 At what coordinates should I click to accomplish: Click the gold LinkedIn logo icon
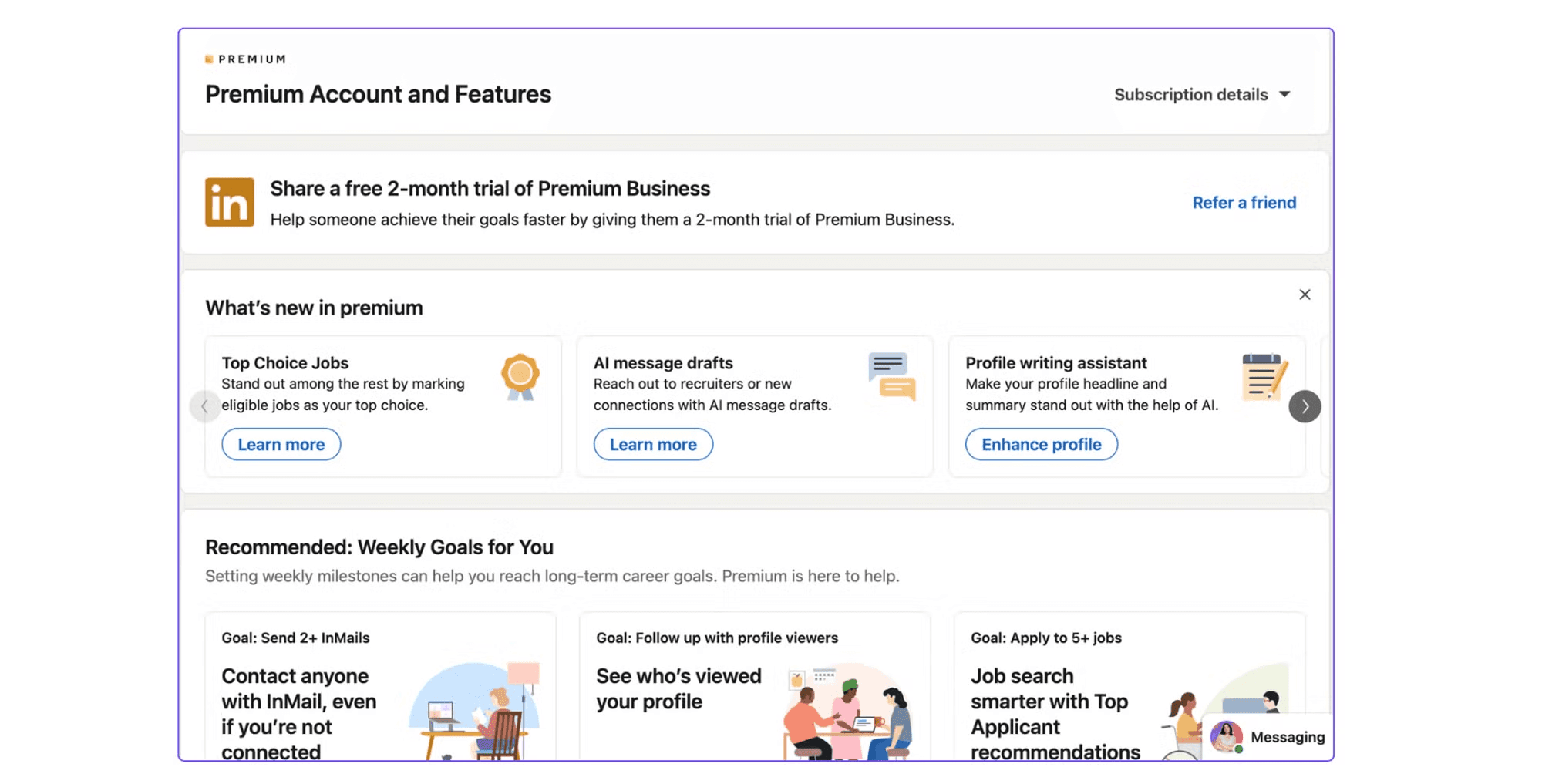click(x=229, y=202)
